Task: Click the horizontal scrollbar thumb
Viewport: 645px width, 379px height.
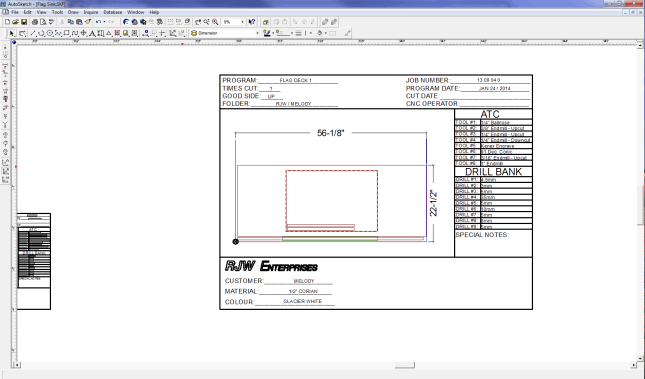Action: click(405, 365)
